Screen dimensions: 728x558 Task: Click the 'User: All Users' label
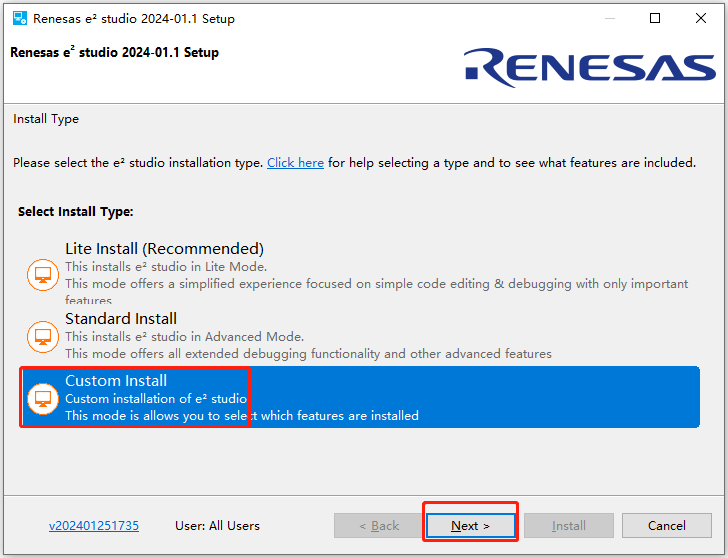coord(217,526)
